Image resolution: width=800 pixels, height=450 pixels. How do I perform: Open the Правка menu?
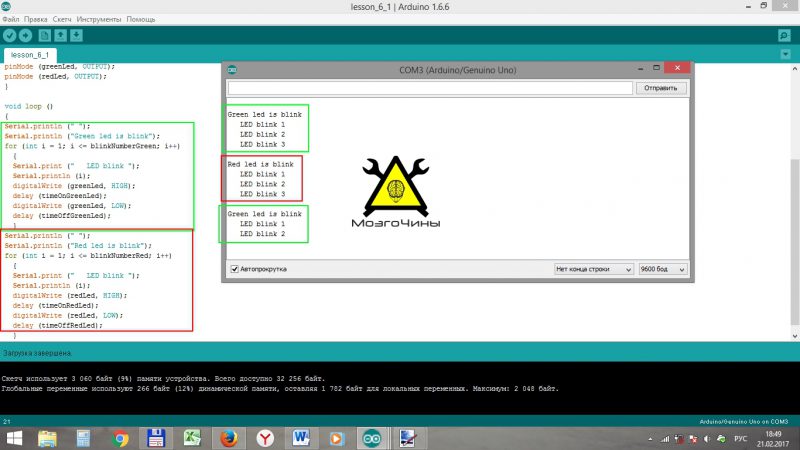[36, 19]
